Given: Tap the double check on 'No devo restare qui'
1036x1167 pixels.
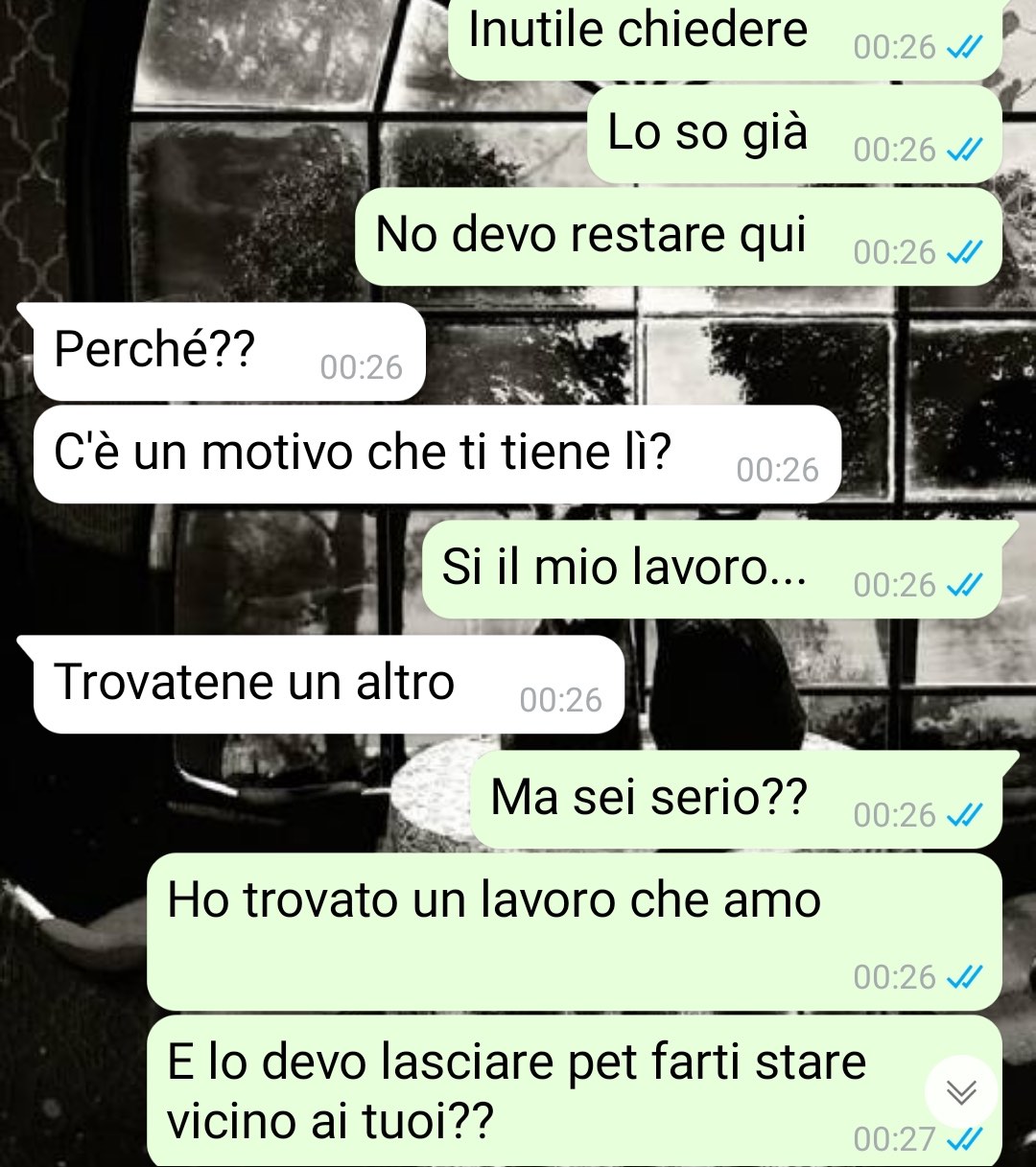Looking at the screenshot, I should [964, 253].
